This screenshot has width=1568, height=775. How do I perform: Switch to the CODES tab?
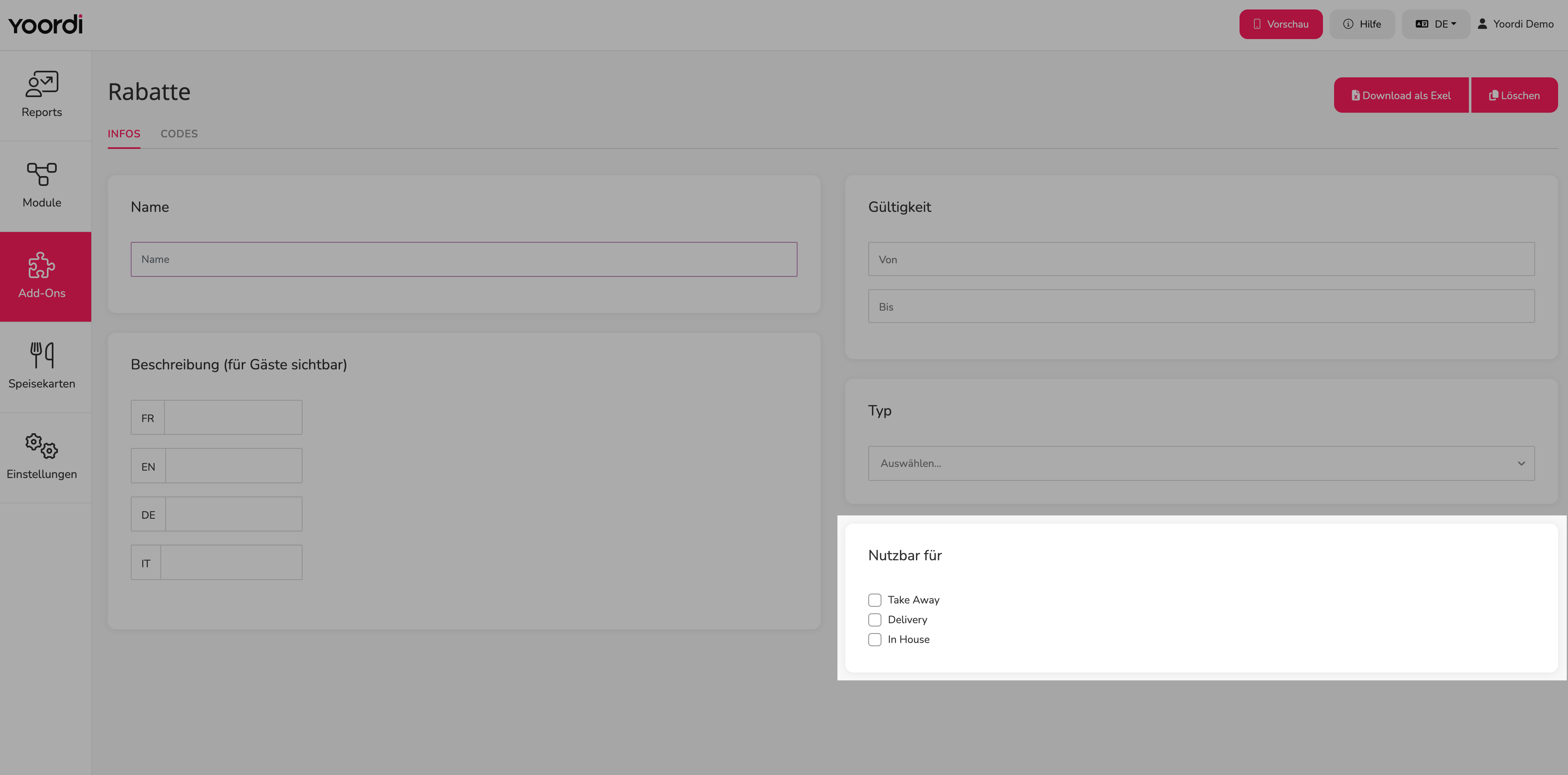[x=179, y=133]
